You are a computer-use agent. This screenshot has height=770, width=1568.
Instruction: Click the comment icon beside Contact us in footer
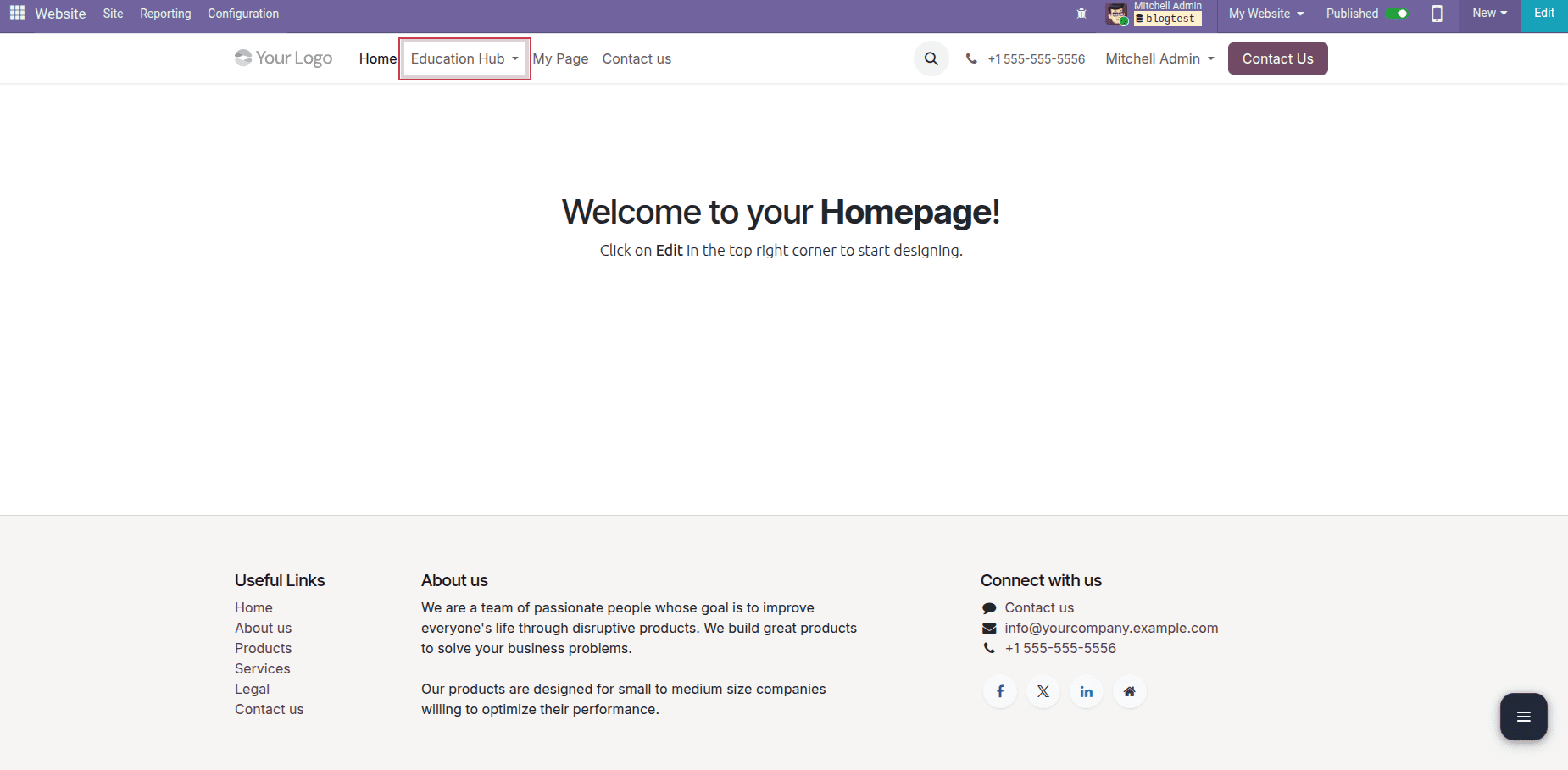(x=990, y=607)
